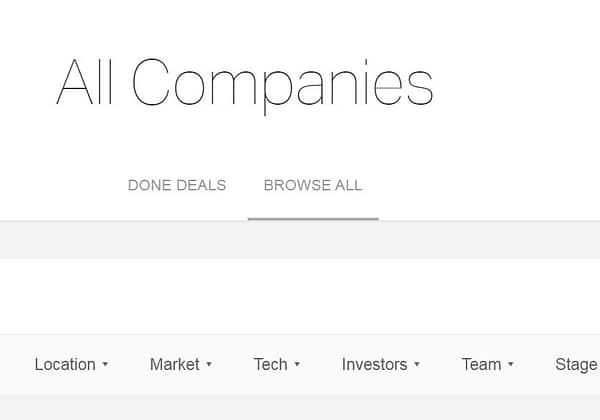Hit the down caret beside Investors
The height and width of the screenshot is (420, 600).
pyautogui.click(x=417, y=365)
